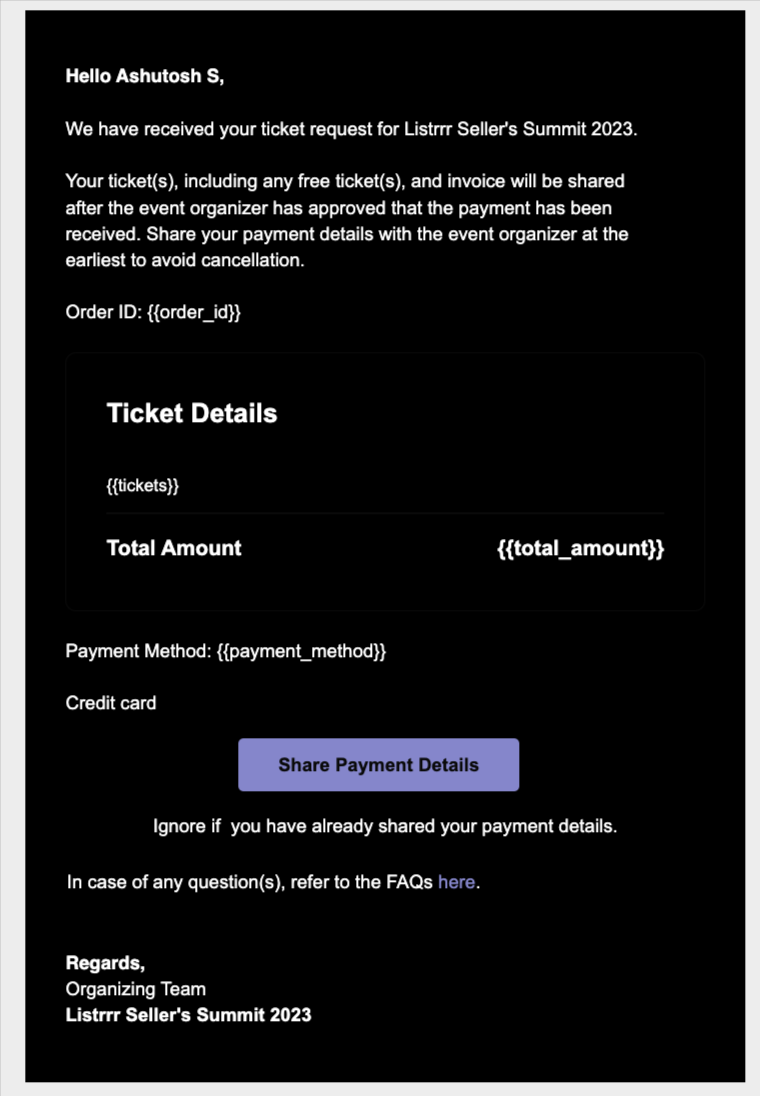Click the divider line above Total Amount

[x=385, y=513]
